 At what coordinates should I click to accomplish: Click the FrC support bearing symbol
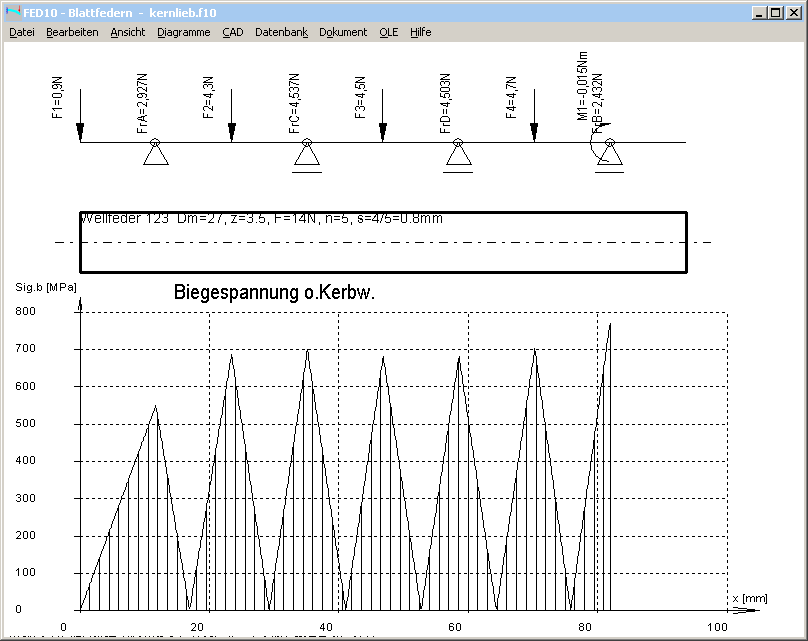[x=306, y=154]
